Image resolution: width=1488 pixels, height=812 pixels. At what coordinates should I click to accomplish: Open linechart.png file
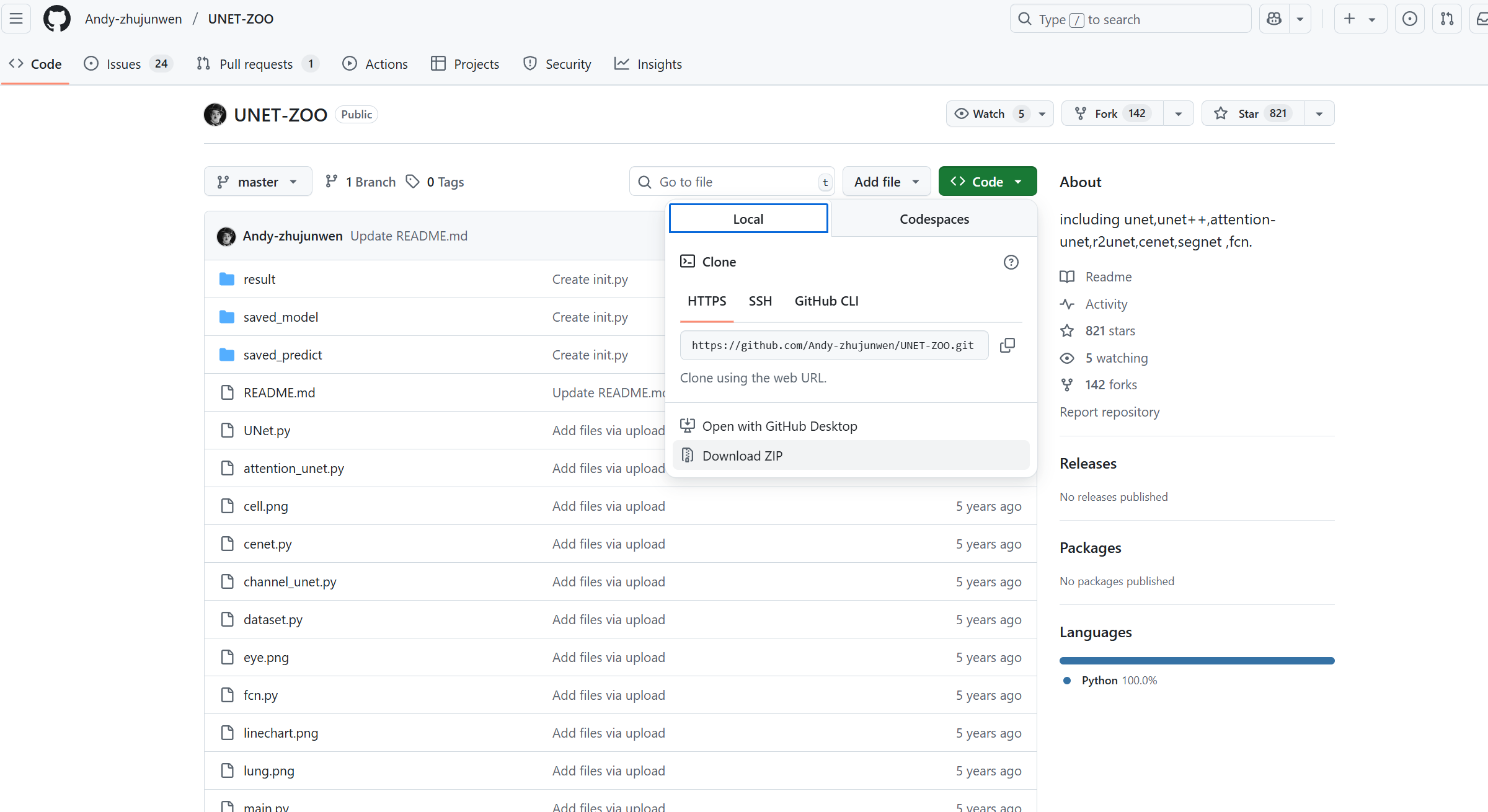[281, 733]
